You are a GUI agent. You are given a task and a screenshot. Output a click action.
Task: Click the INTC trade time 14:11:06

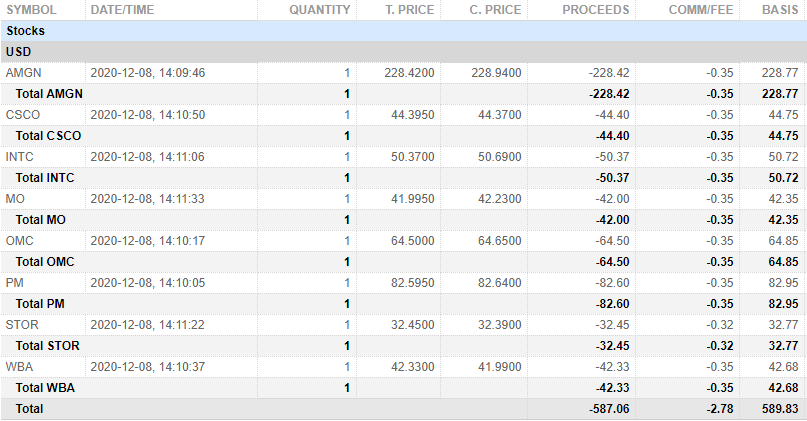(182, 157)
